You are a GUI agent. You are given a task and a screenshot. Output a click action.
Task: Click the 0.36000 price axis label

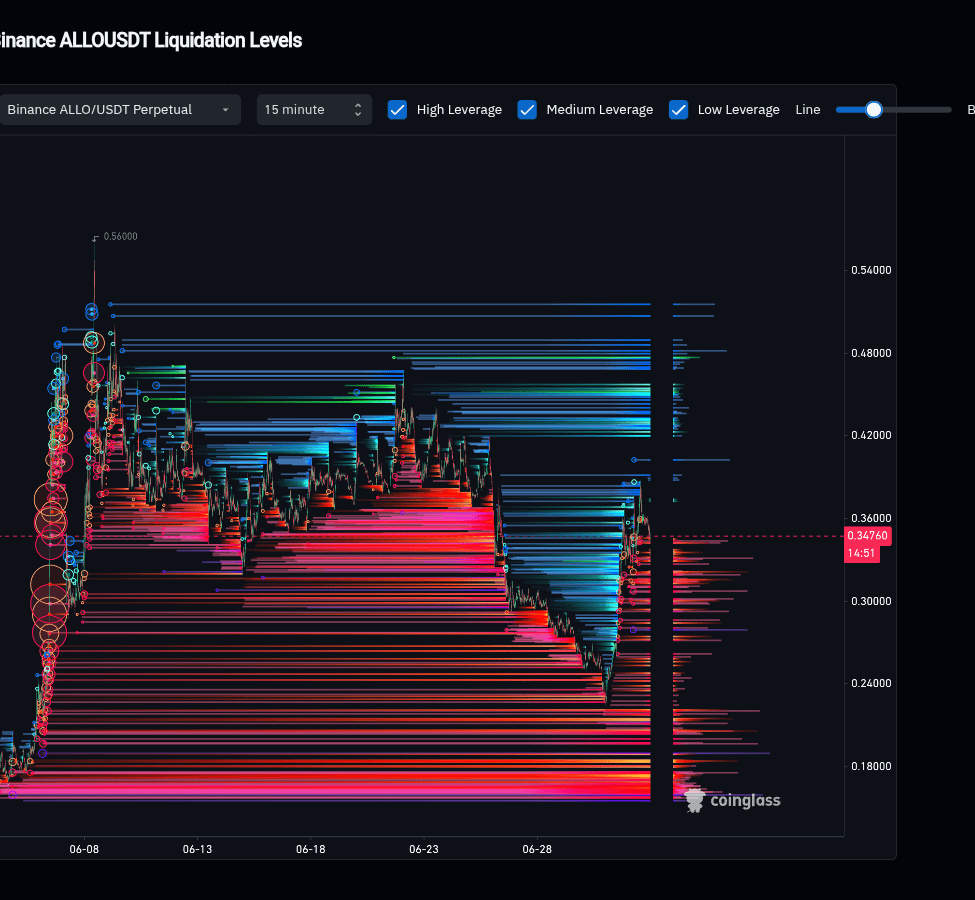point(871,518)
